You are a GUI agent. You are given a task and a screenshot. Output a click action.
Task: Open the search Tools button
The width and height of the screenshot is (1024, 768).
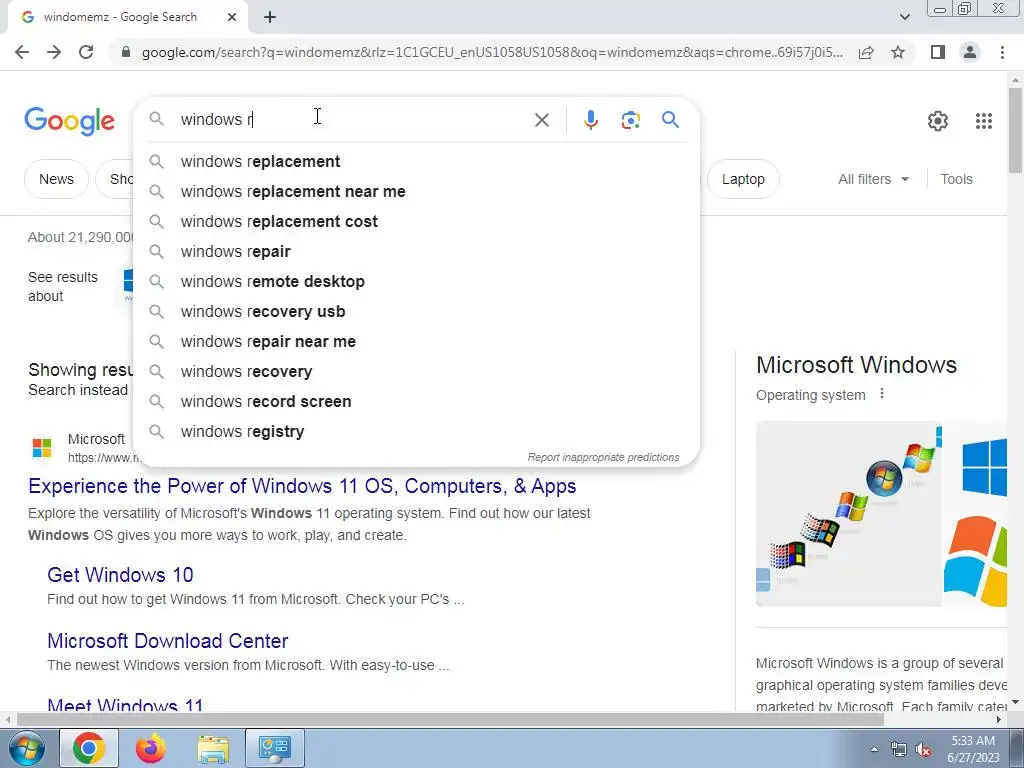pyautogui.click(x=956, y=179)
